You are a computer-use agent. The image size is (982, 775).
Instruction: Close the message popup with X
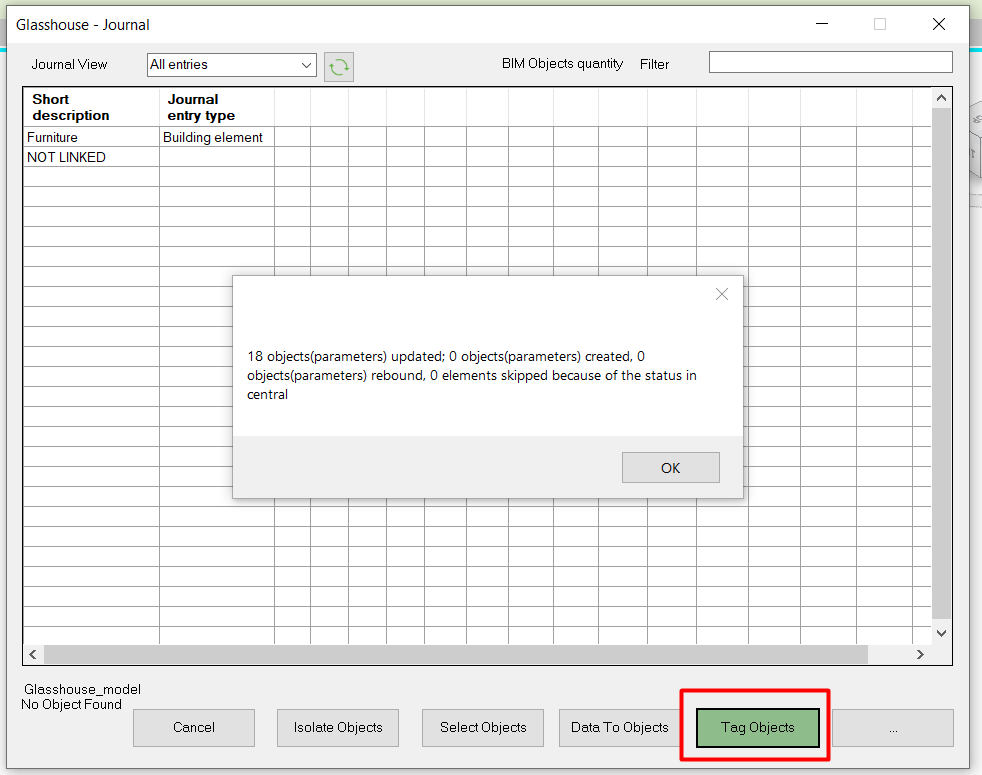[x=721, y=294]
